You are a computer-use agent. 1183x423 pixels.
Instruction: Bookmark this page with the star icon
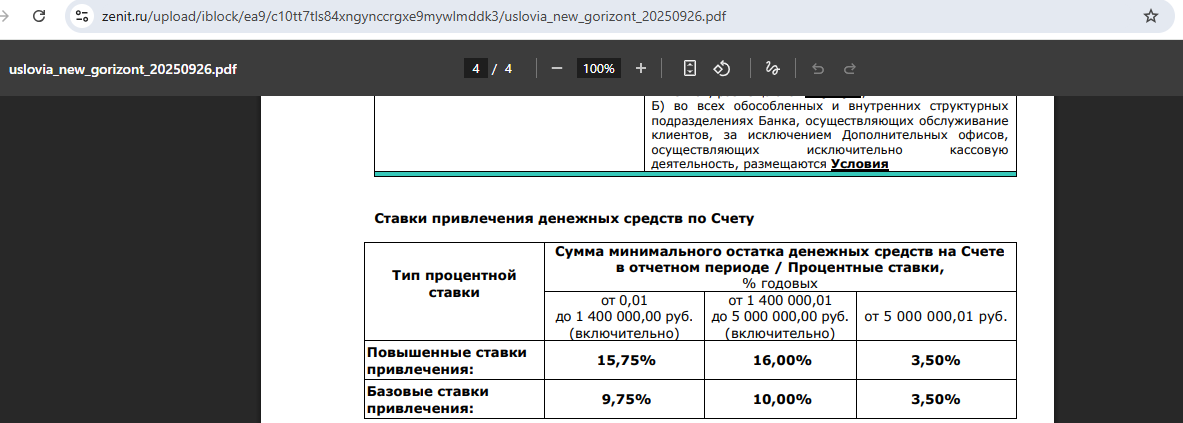point(1150,16)
